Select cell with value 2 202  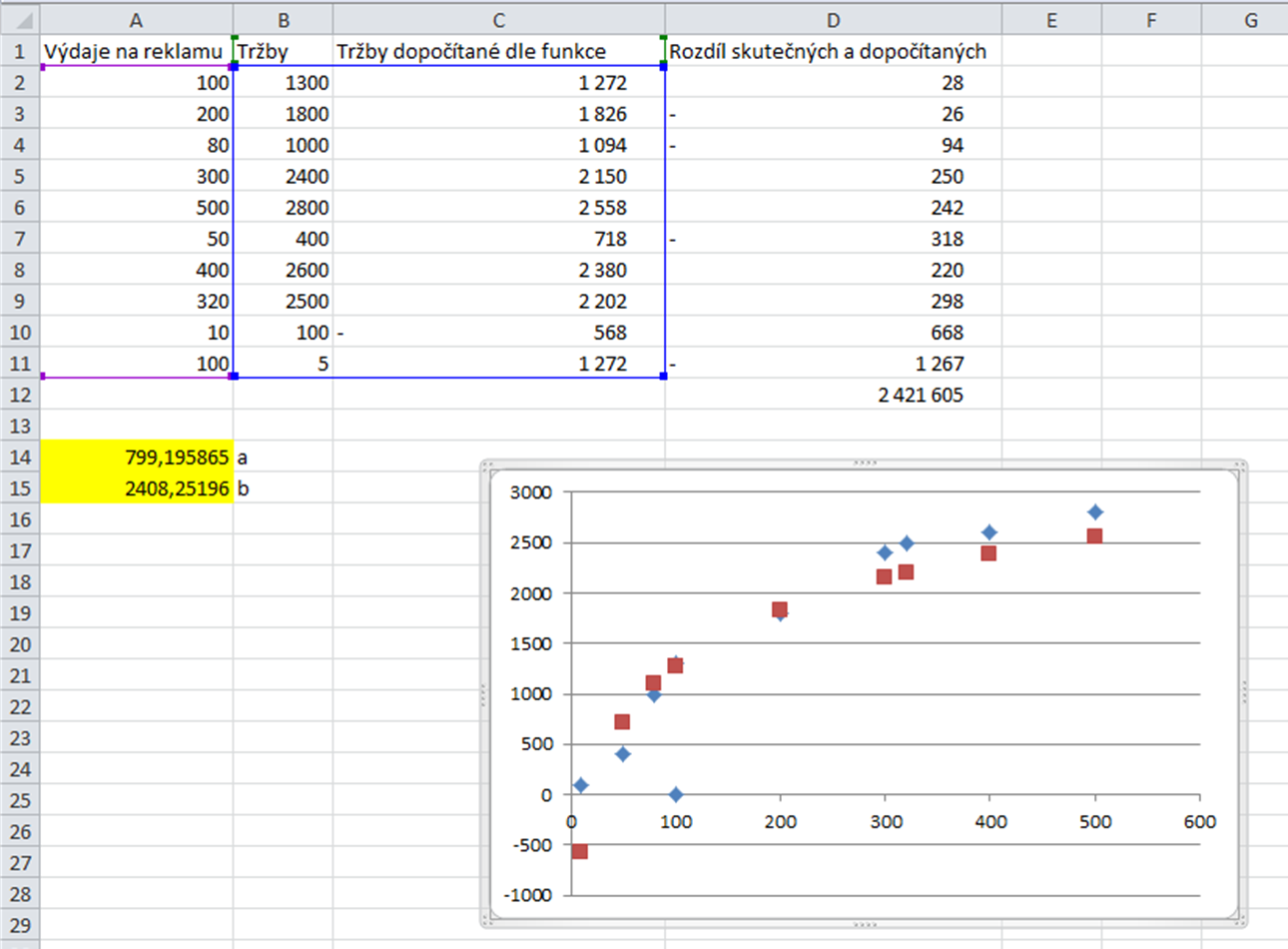(499, 301)
